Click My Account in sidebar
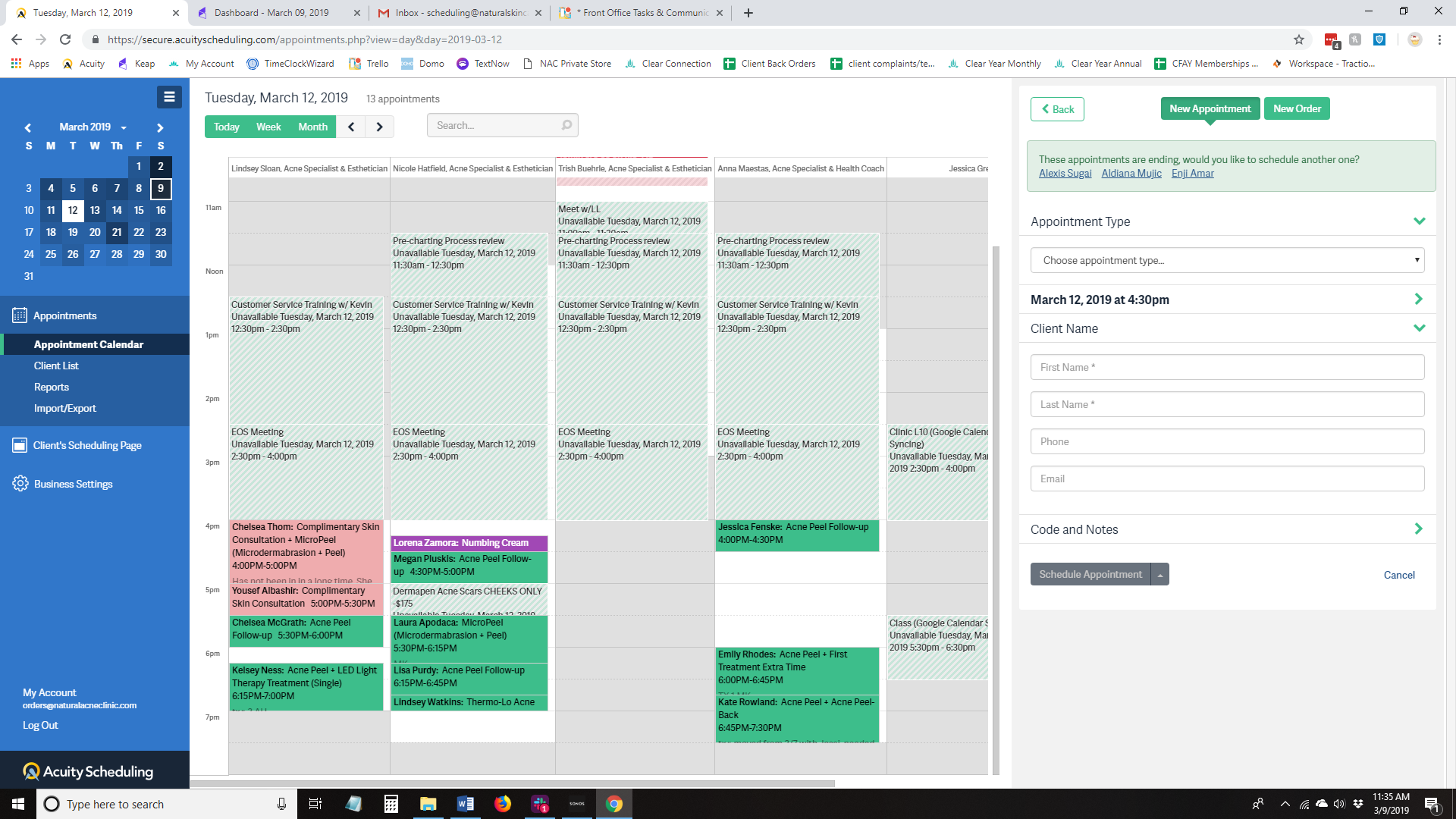 click(49, 692)
